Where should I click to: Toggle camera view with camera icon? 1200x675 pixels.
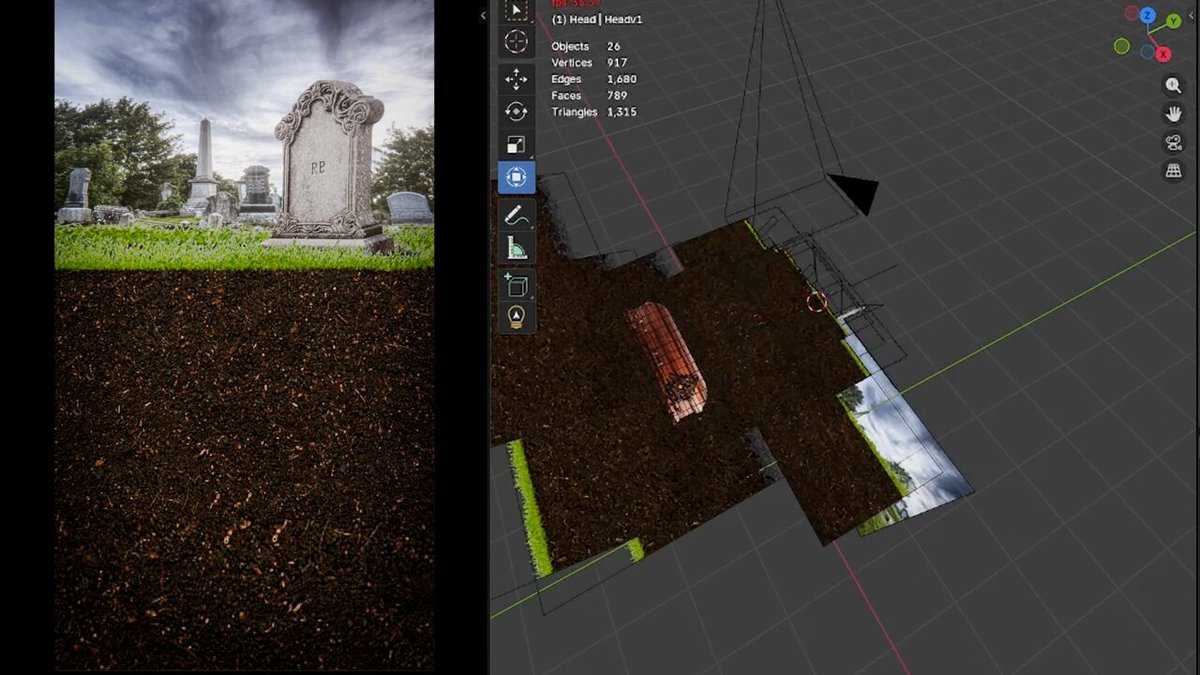pyautogui.click(x=1174, y=142)
